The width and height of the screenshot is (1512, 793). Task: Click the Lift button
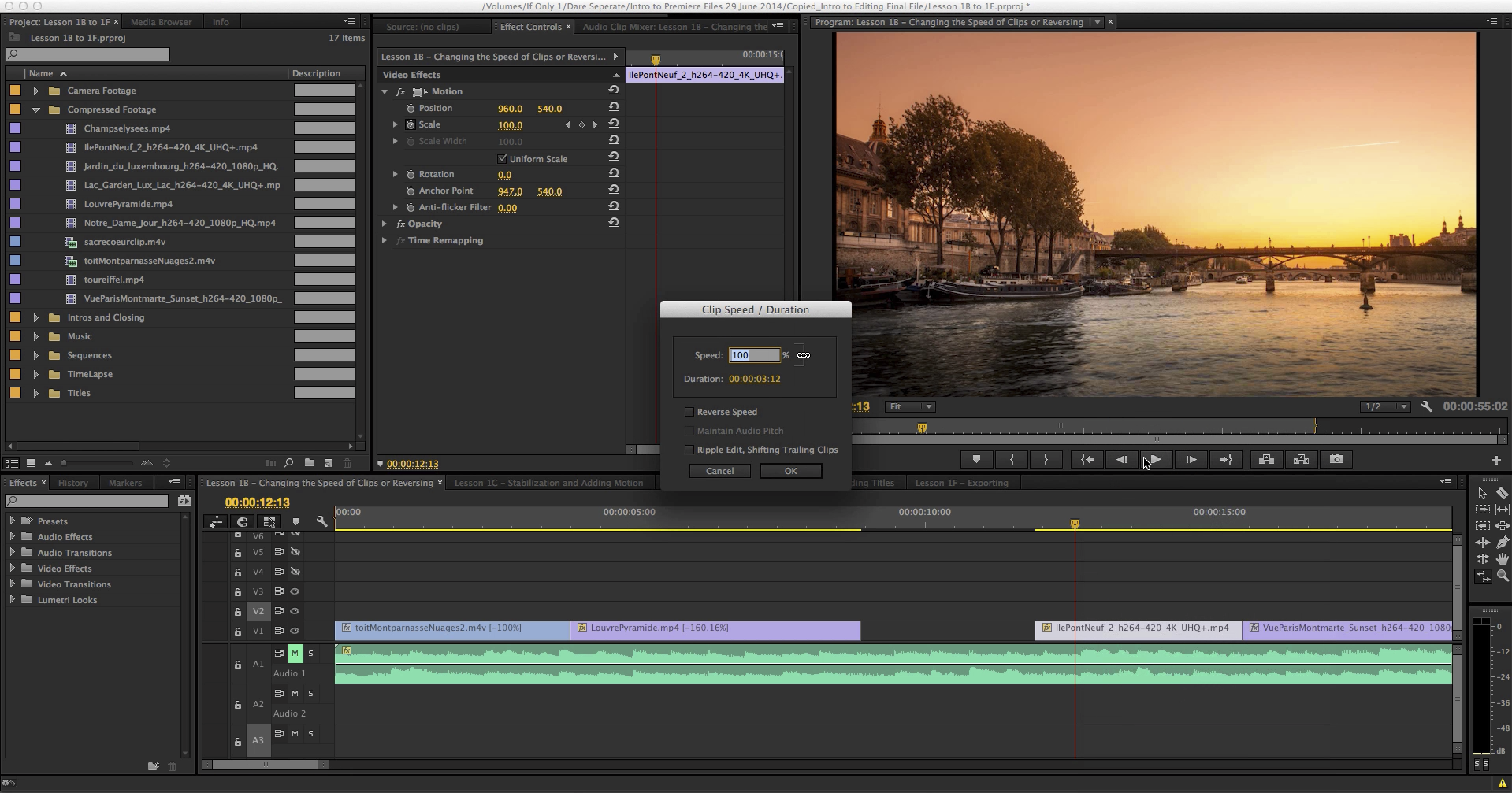(x=1266, y=460)
